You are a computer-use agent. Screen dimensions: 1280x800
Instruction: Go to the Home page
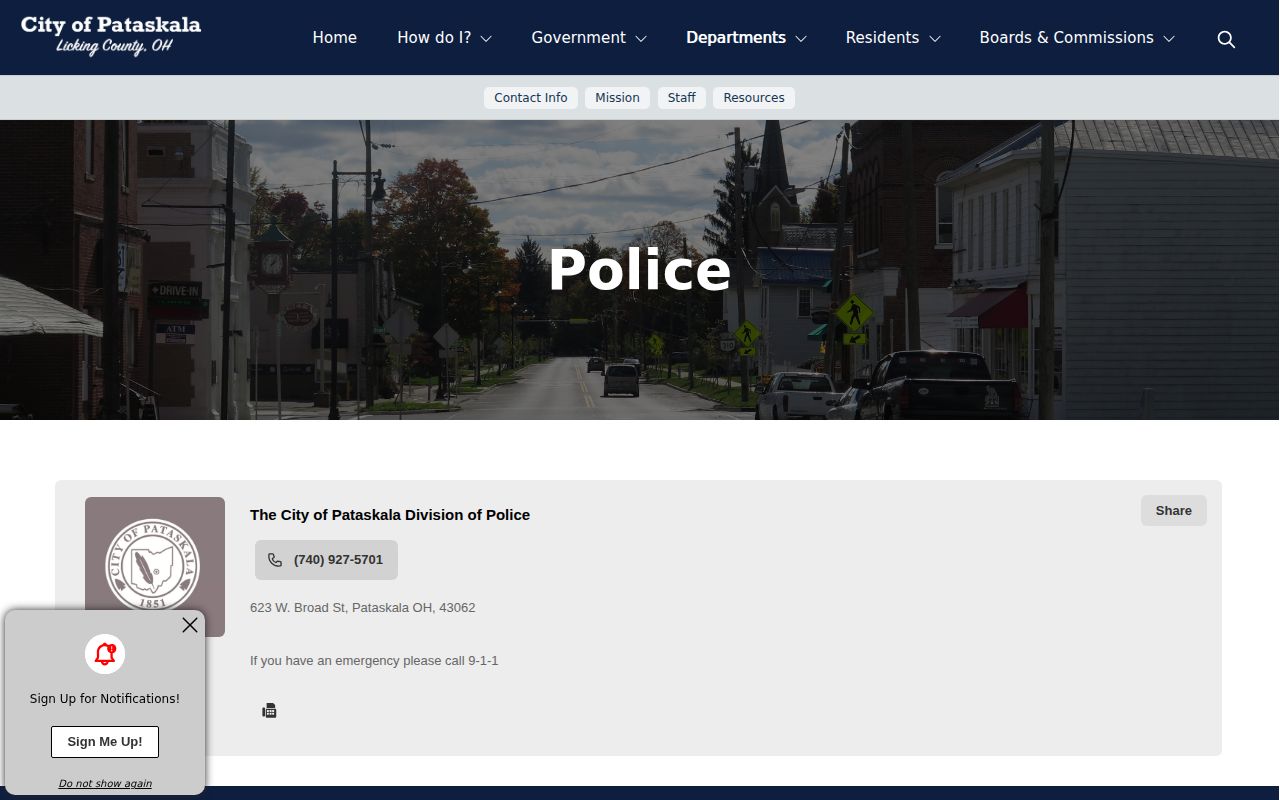(334, 37)
